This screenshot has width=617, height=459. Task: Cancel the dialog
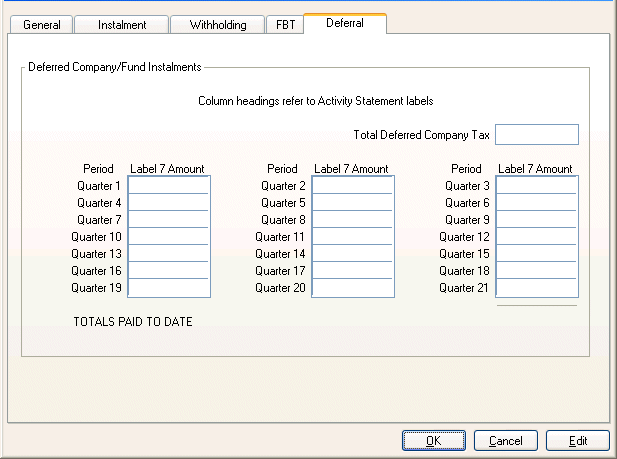click(x=506, y=441)
